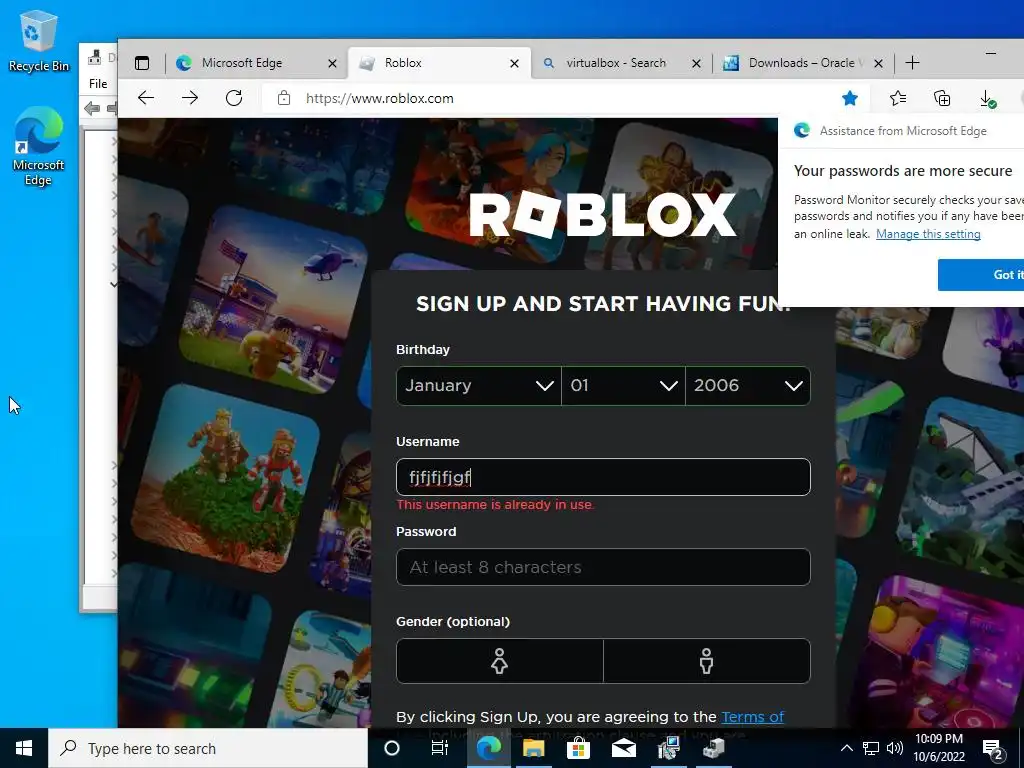This screenshot has width=1024, height=768.
Task: Close the Microsoft Edge tab
Action: pyautogui.click(x=332, y=63)
